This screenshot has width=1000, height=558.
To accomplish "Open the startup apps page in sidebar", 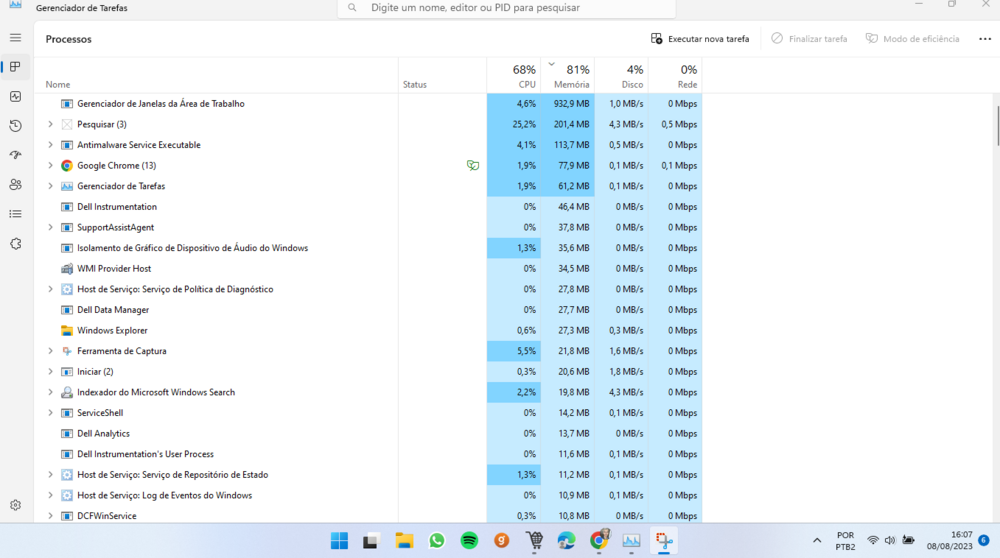I will click(x=15, y=155).
